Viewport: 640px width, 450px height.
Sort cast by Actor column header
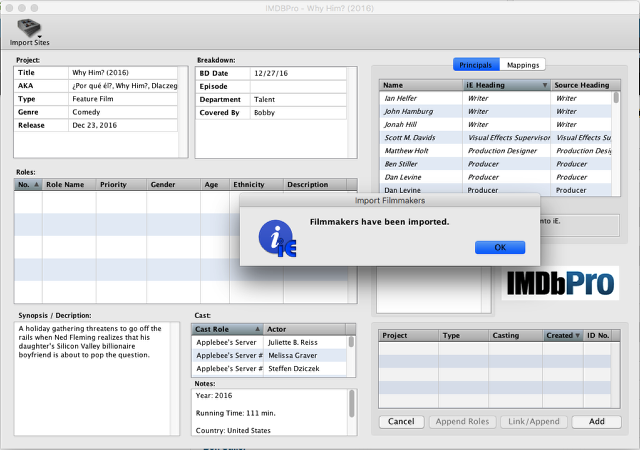304,329
